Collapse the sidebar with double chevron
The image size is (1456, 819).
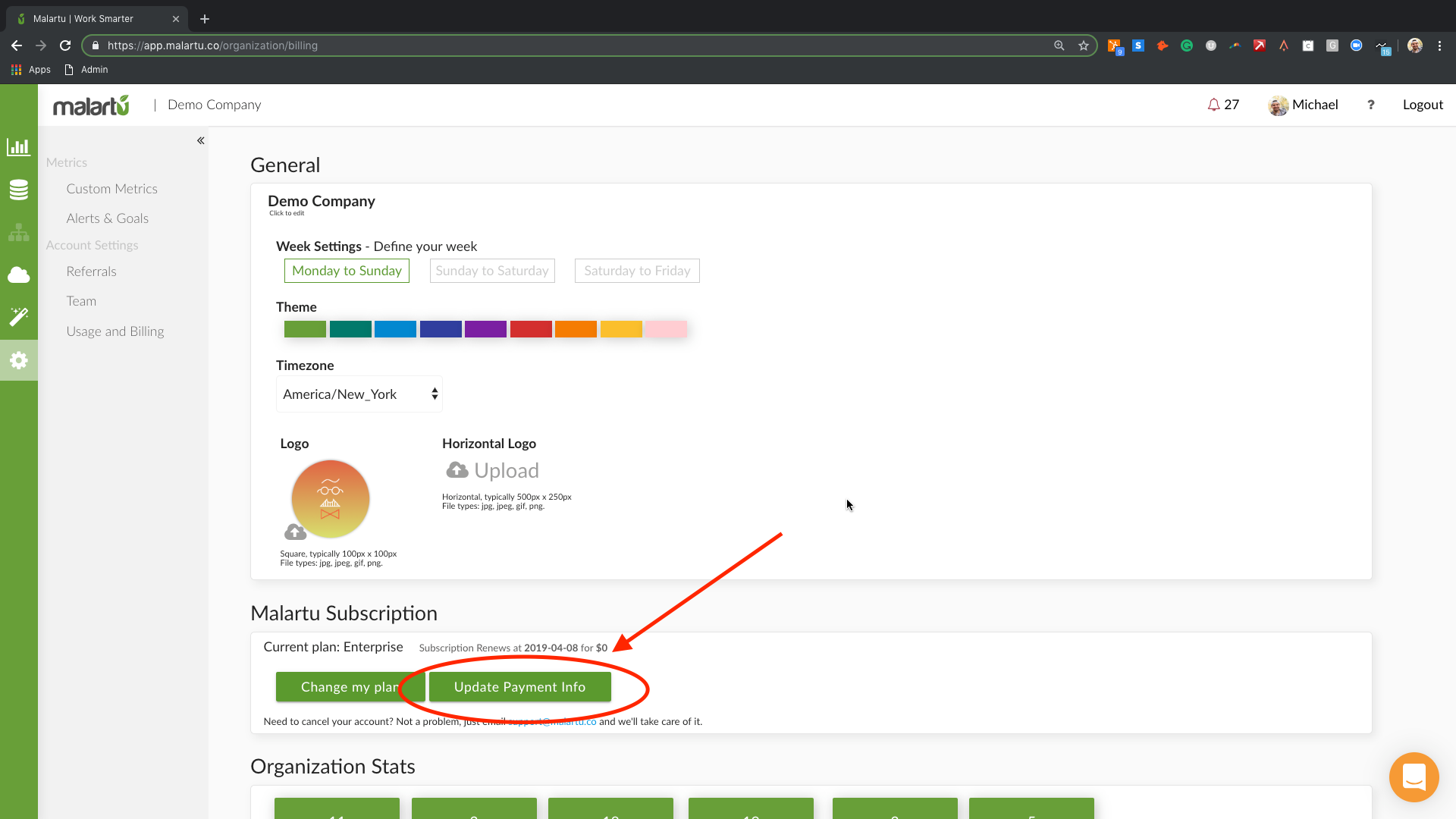200,140
